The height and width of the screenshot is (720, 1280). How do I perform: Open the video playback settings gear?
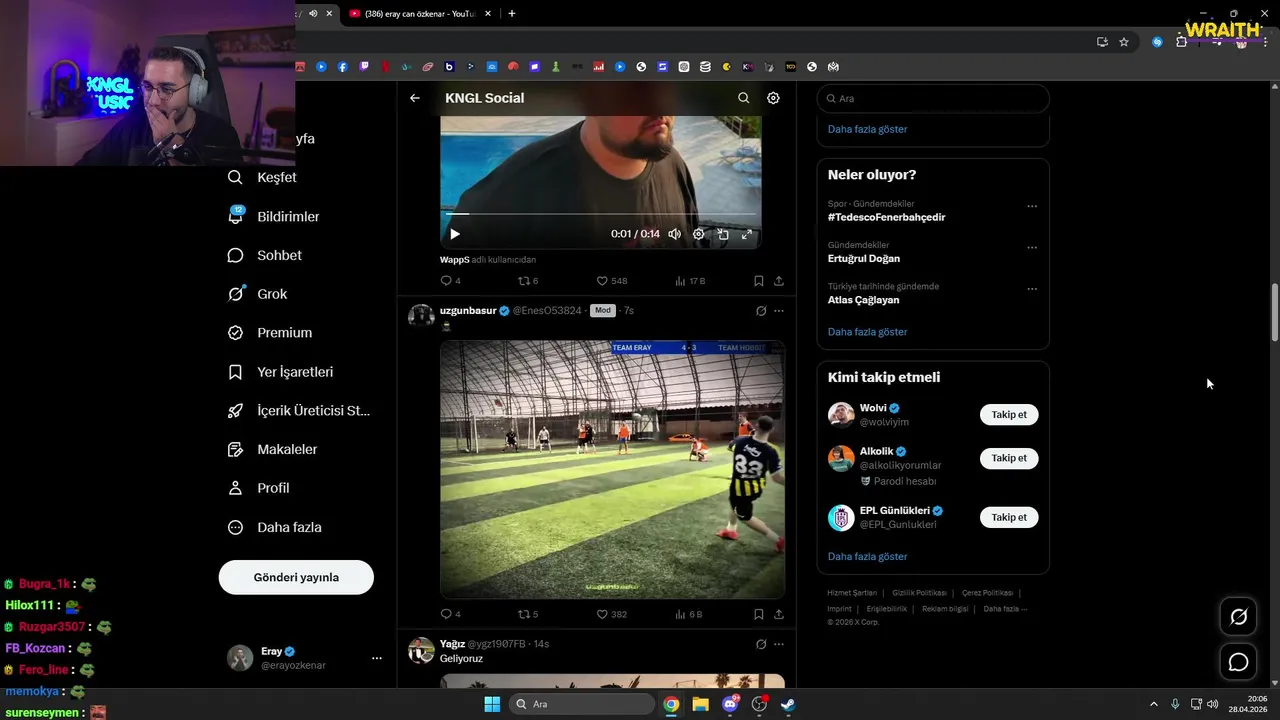pos(699,234)
